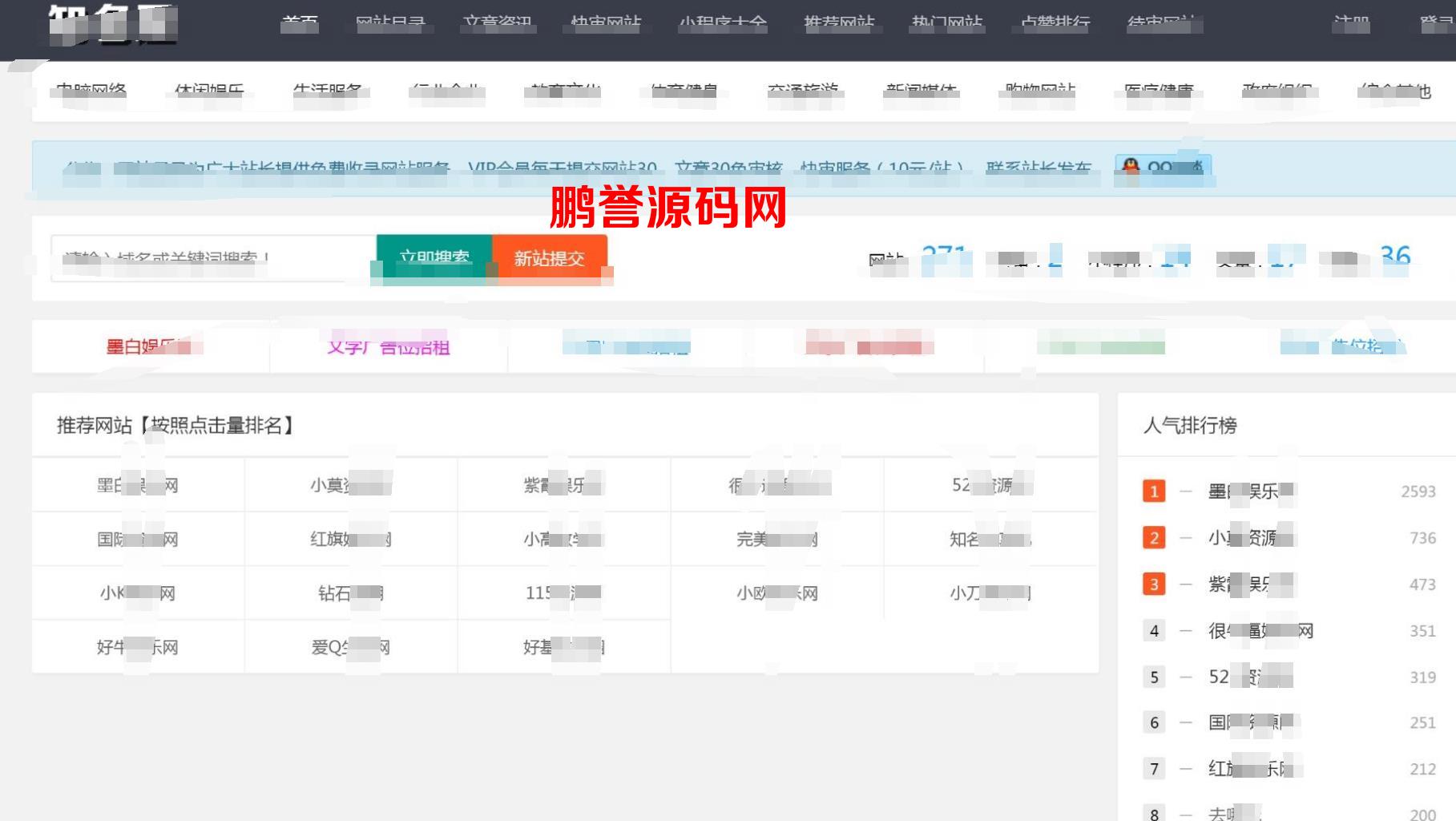Open the rank 6 site starting with 国
The width and height of the screenshot is (1456, 821).
click(x=1253, y=723)
